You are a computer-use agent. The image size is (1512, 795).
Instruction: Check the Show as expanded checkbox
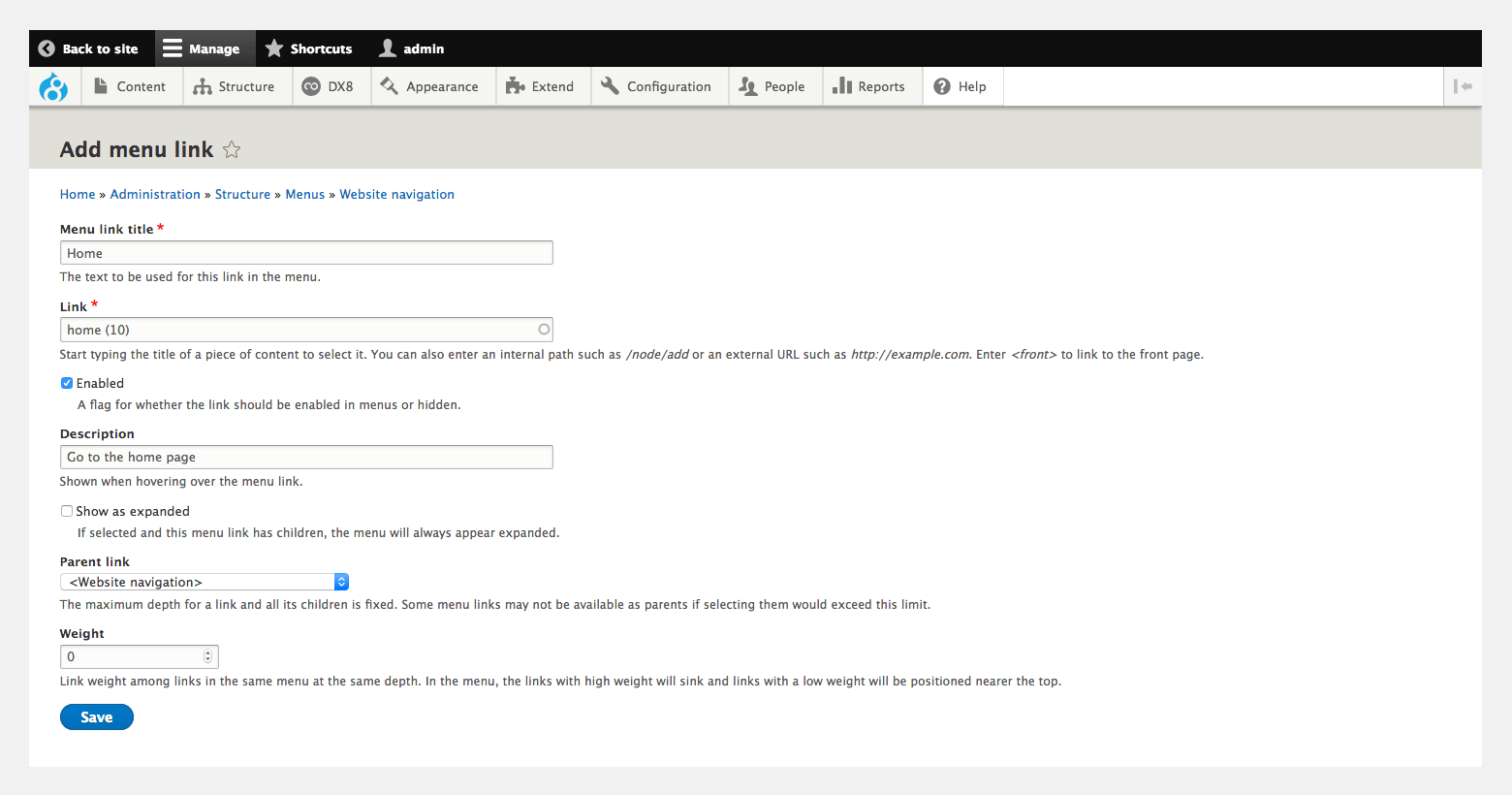(67, 511)
